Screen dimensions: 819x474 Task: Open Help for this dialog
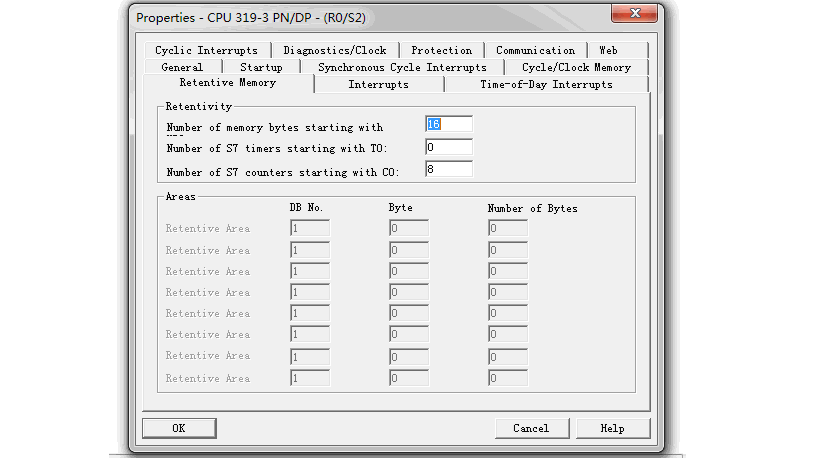coord(613,428)
